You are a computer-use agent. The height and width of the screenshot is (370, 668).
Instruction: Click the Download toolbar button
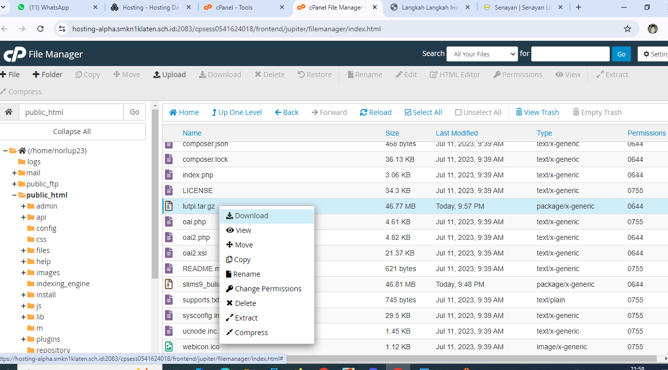pyautogui.click(x=220, y=75)
